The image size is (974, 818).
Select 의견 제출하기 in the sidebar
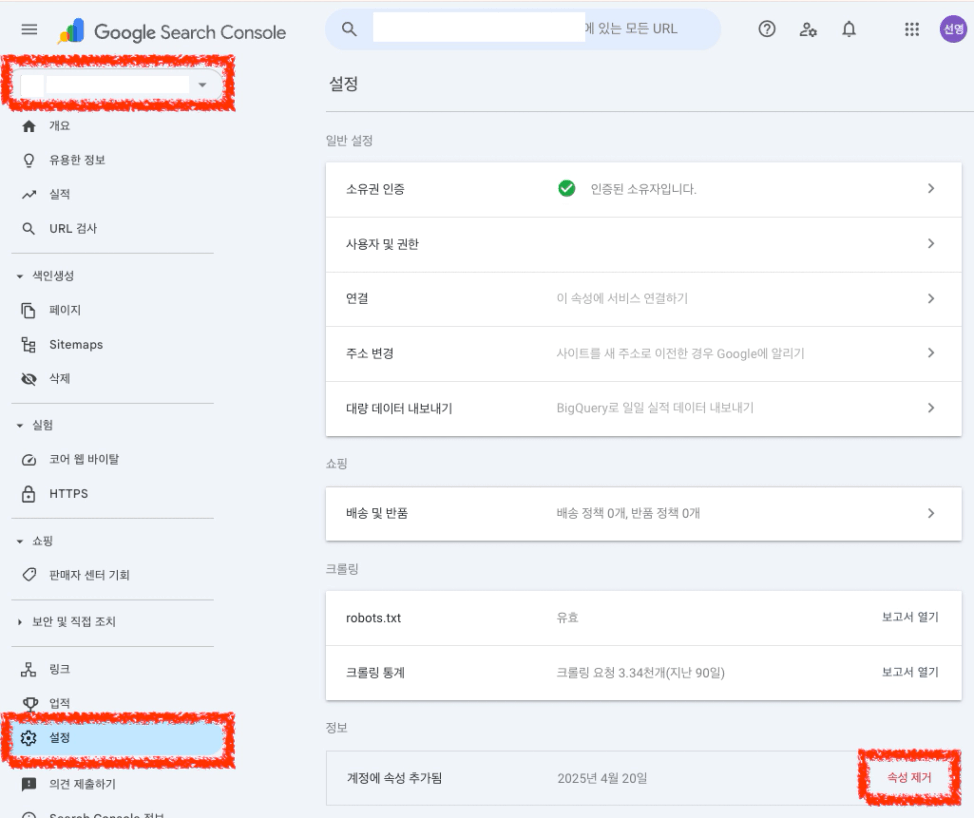click(82, 784)
